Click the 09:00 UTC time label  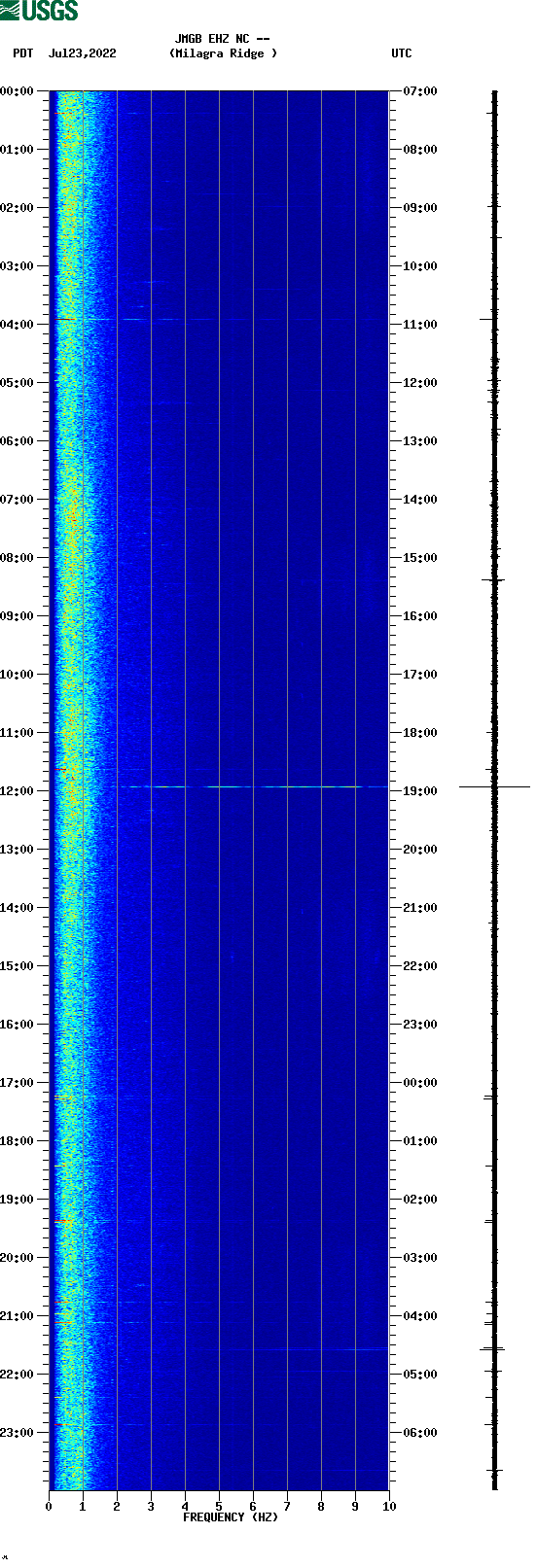pos(419,208)
